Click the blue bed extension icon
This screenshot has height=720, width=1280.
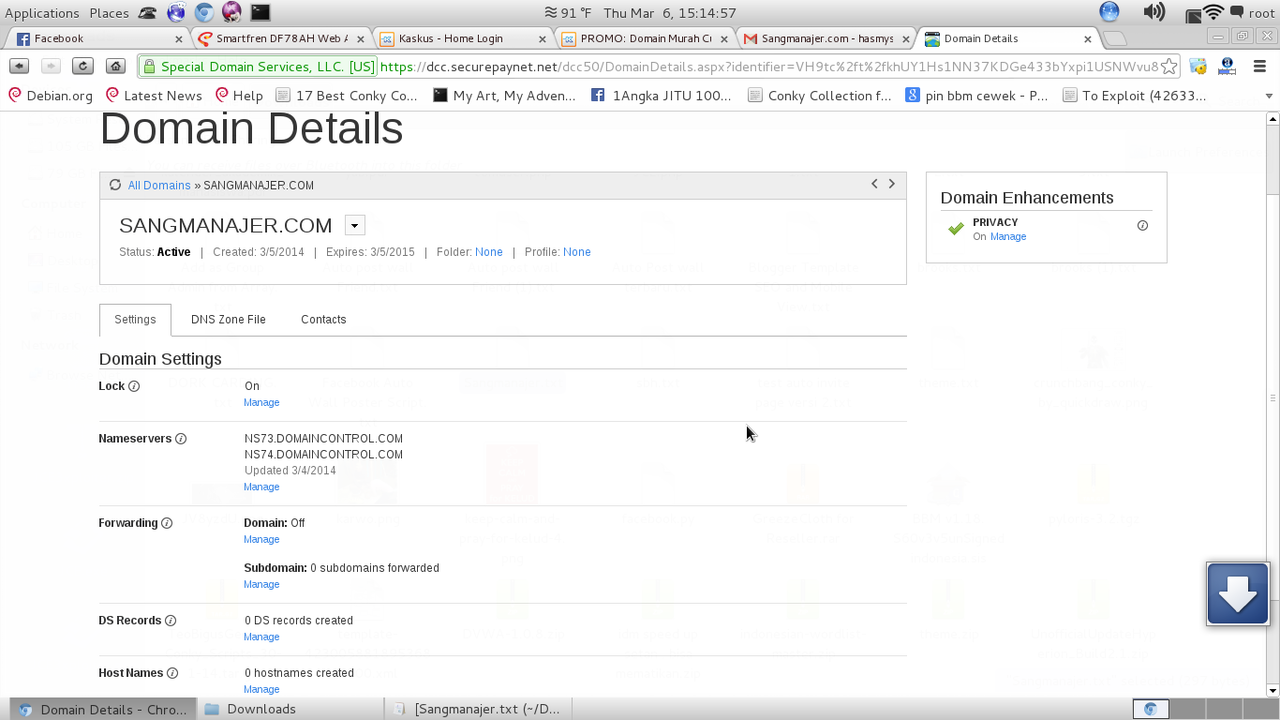pos(1228,67)
